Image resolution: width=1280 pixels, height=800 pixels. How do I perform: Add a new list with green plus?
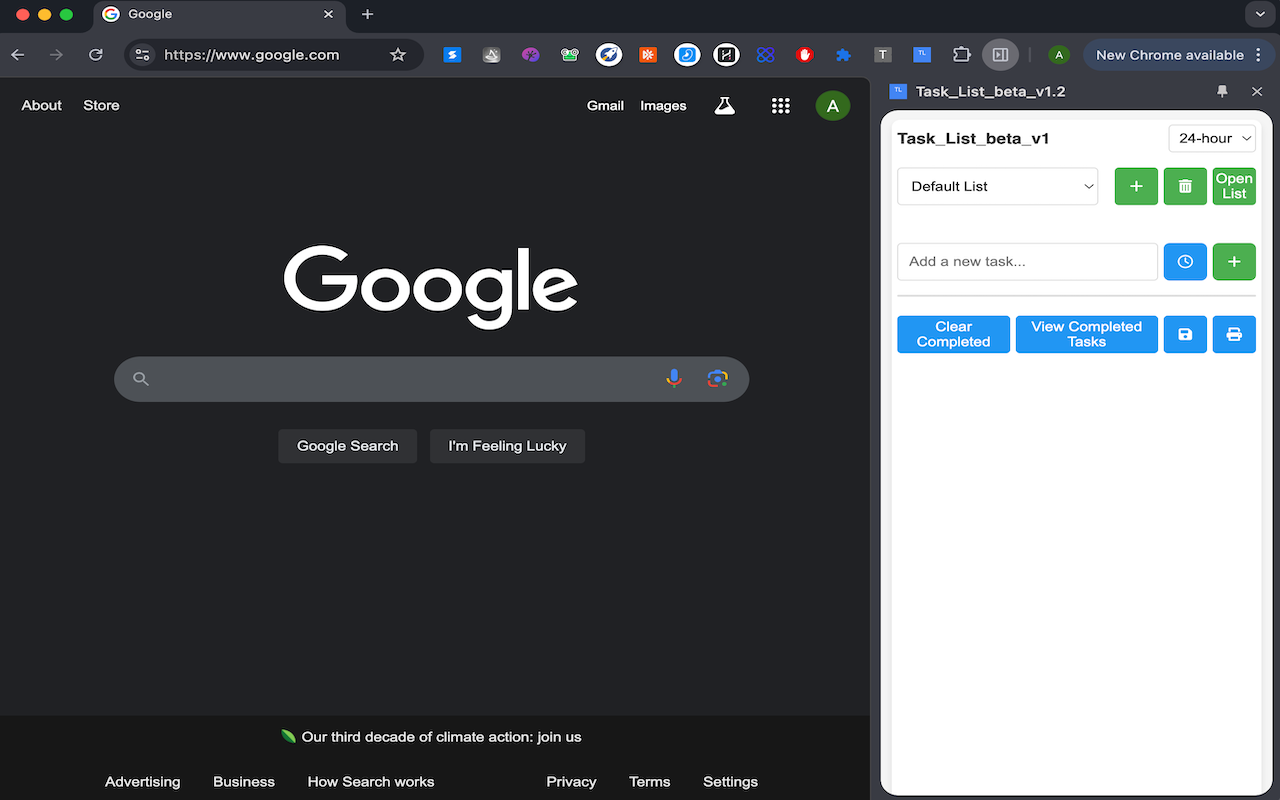point(1136,186)
